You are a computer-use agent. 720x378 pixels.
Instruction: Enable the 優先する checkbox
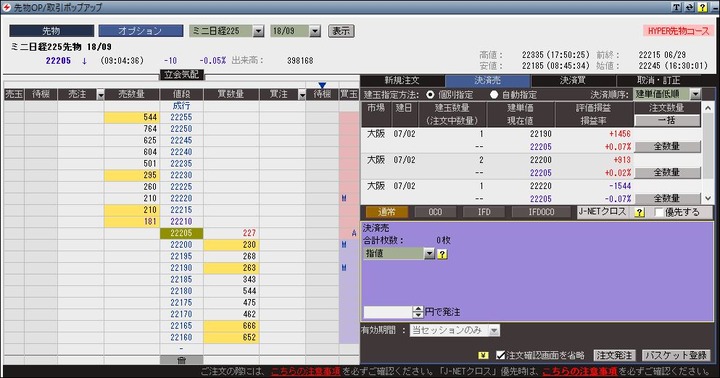(x=659, y=212)
